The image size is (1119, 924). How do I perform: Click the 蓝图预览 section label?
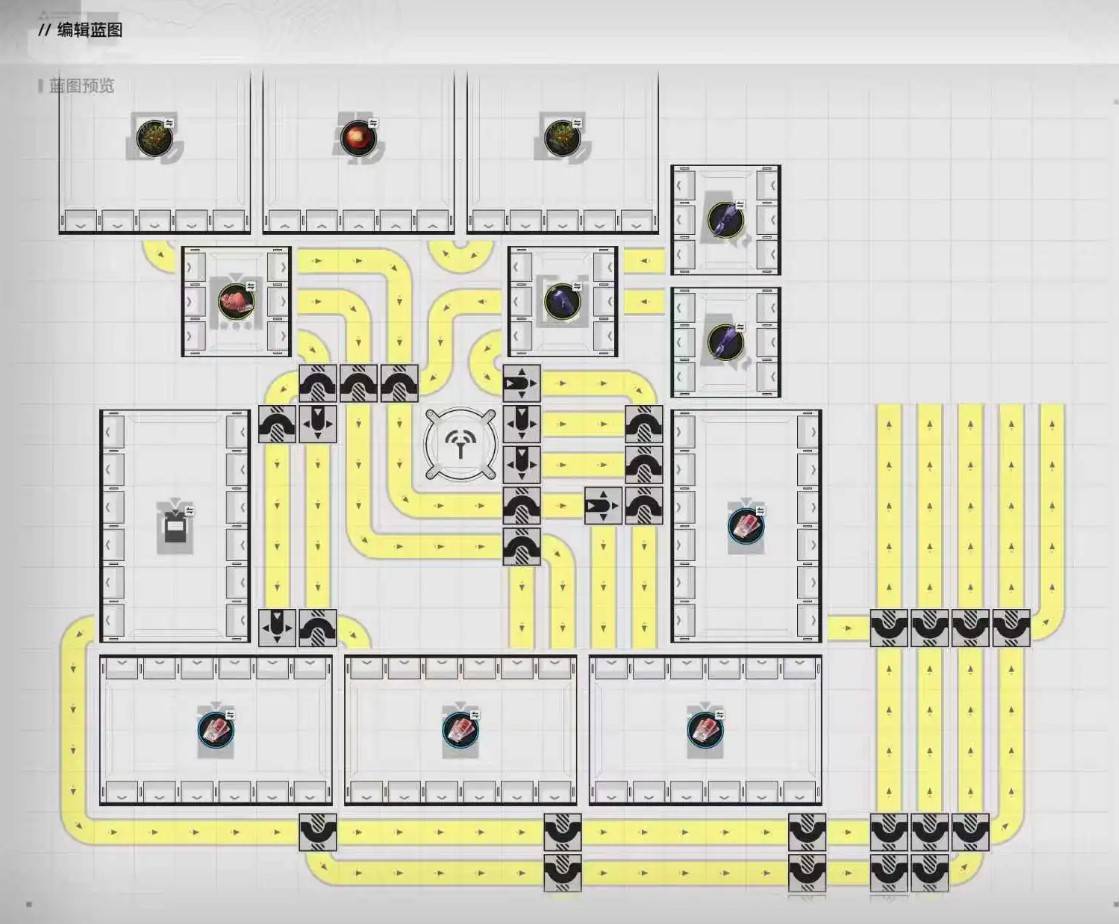click(x=82, y=86)
